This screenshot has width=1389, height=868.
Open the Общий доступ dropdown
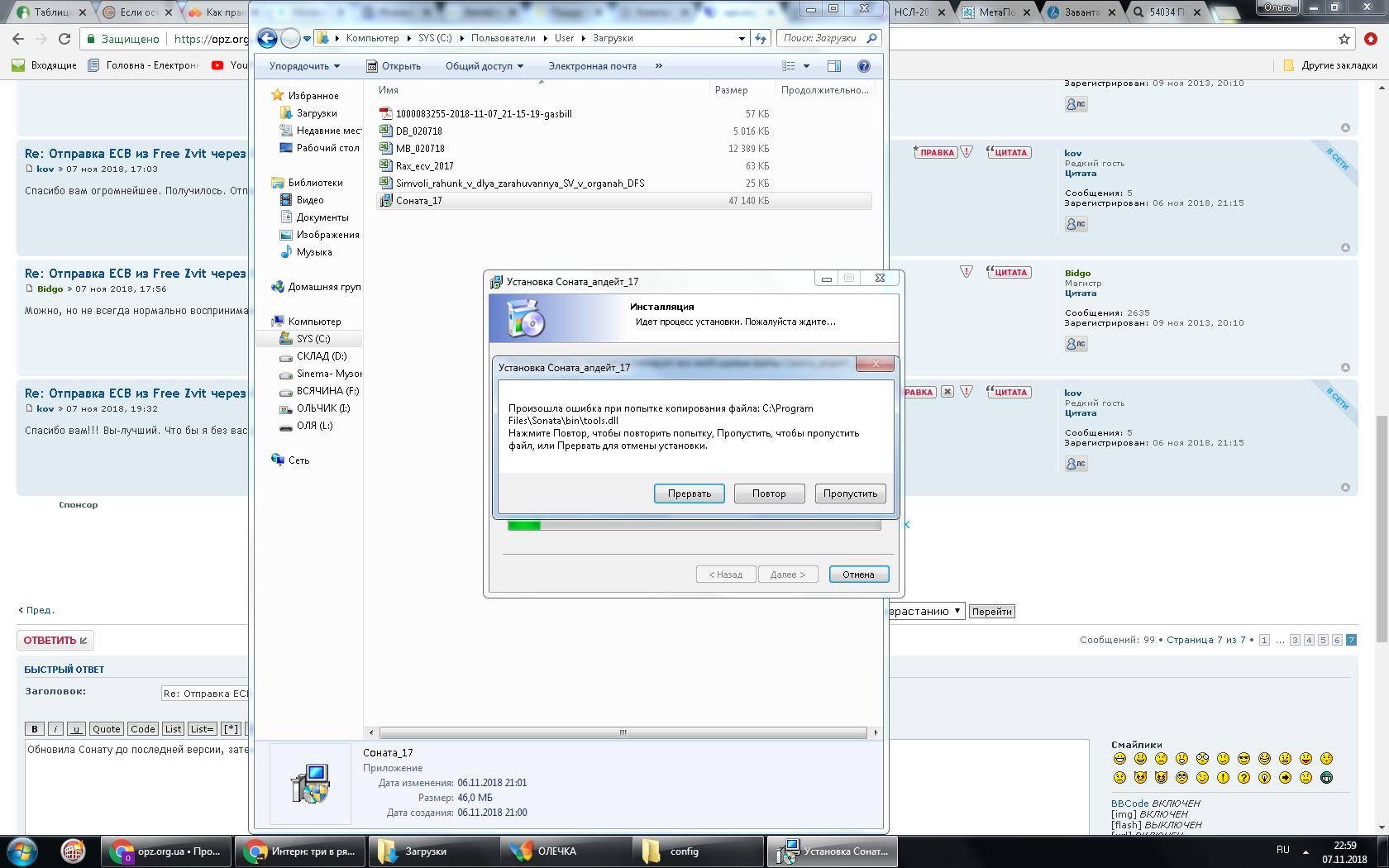484,66
